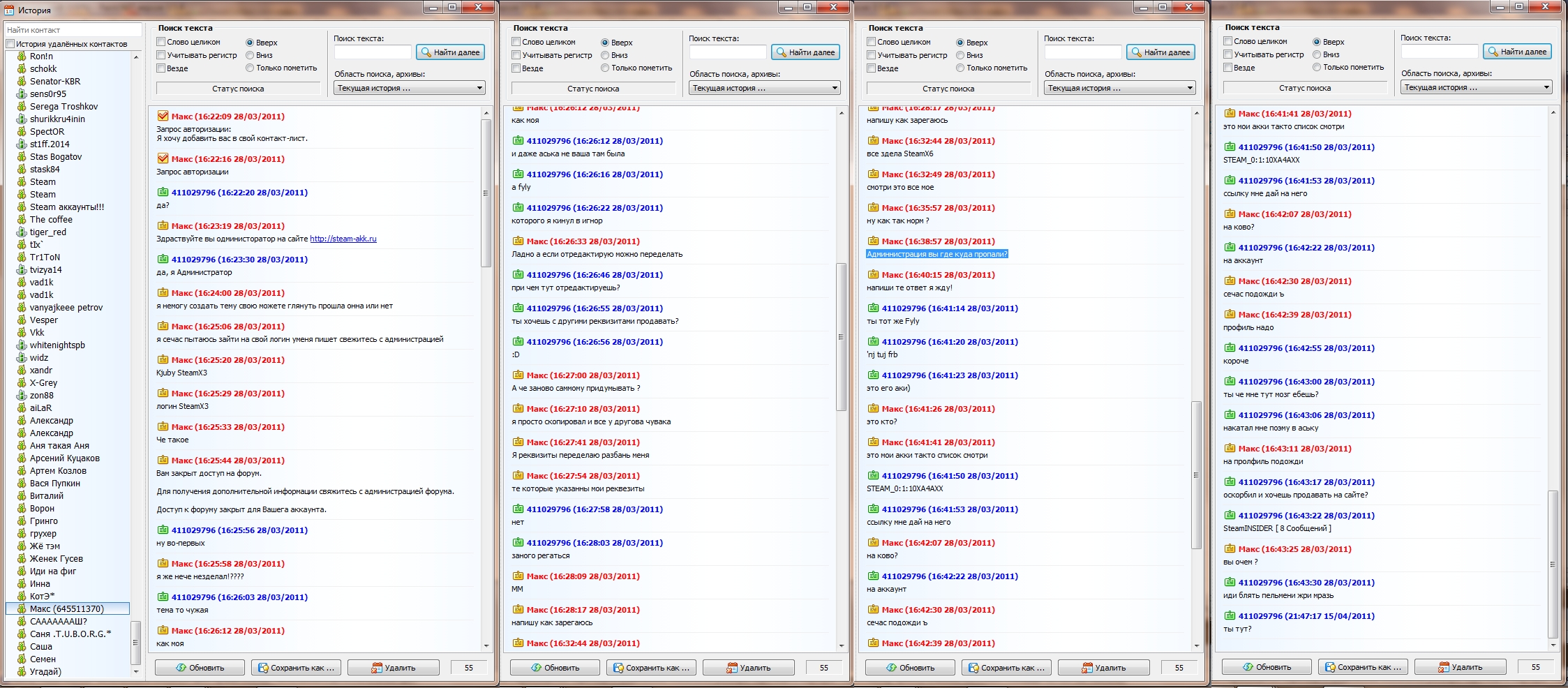Click Статус поиска bar in the second window
Image resolution: width=1568 pixels, height=688 pixels.
click(x=593, y=89)
